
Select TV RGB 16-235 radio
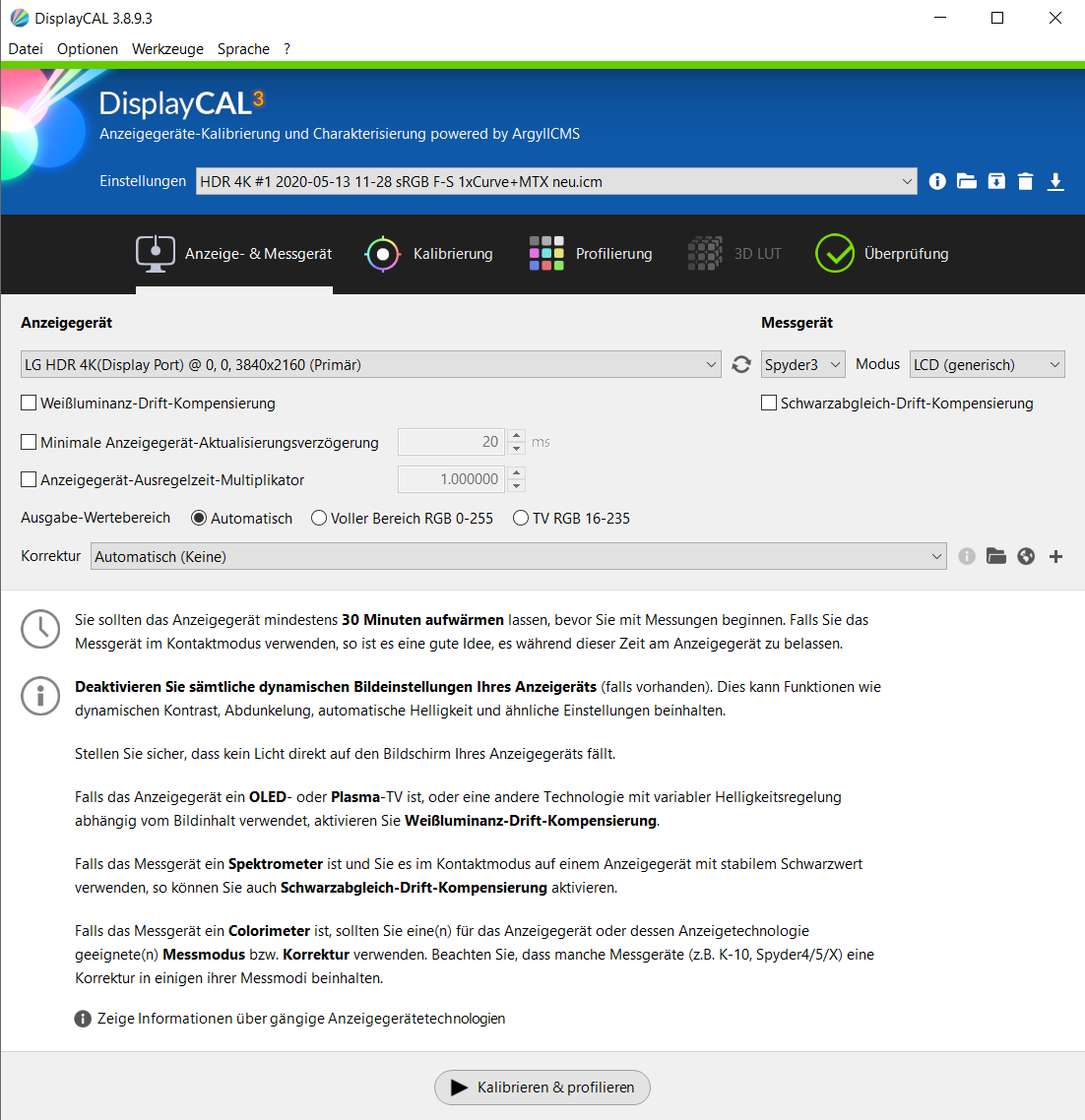pyautogui.click(x=521, y=518)
